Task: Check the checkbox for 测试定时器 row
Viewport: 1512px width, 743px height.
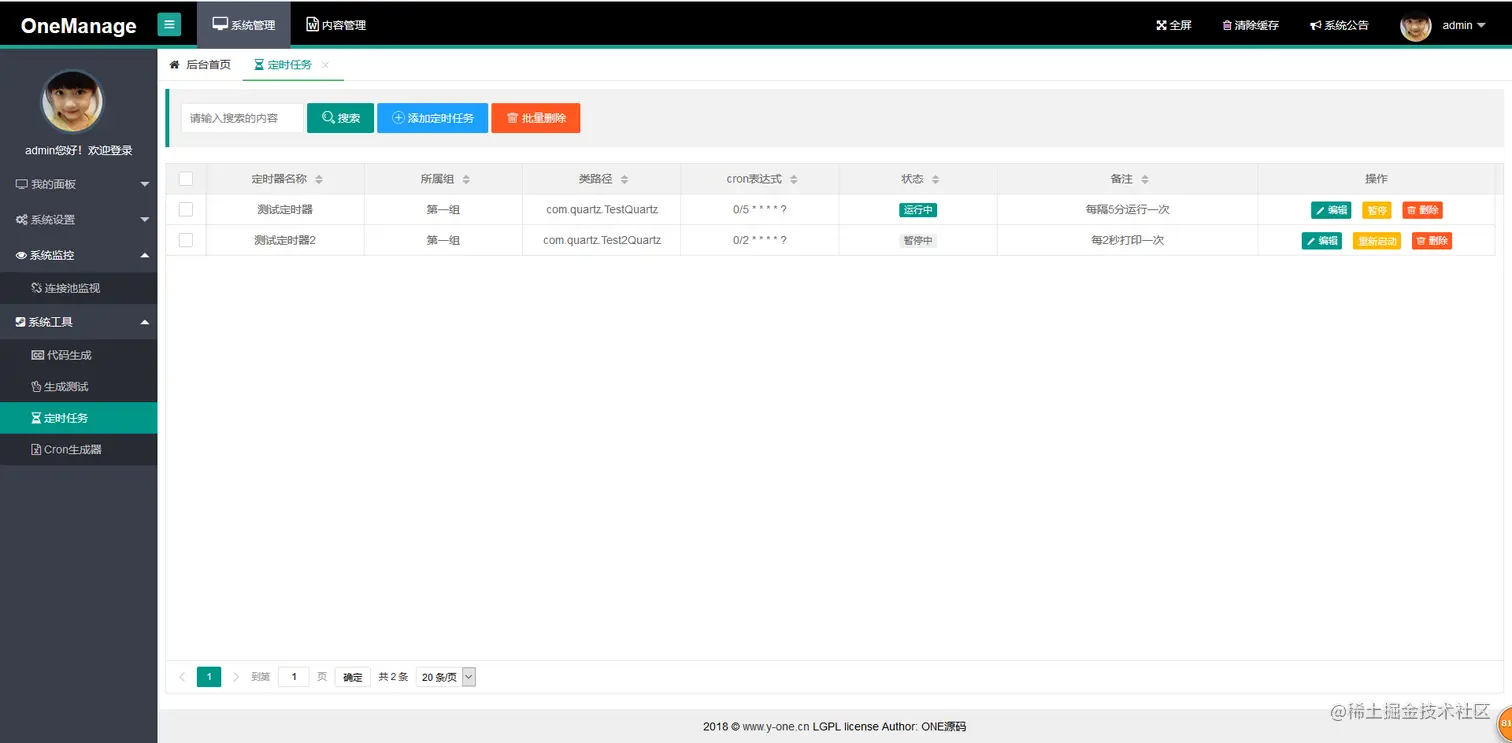Action: (x=186, y=209)
